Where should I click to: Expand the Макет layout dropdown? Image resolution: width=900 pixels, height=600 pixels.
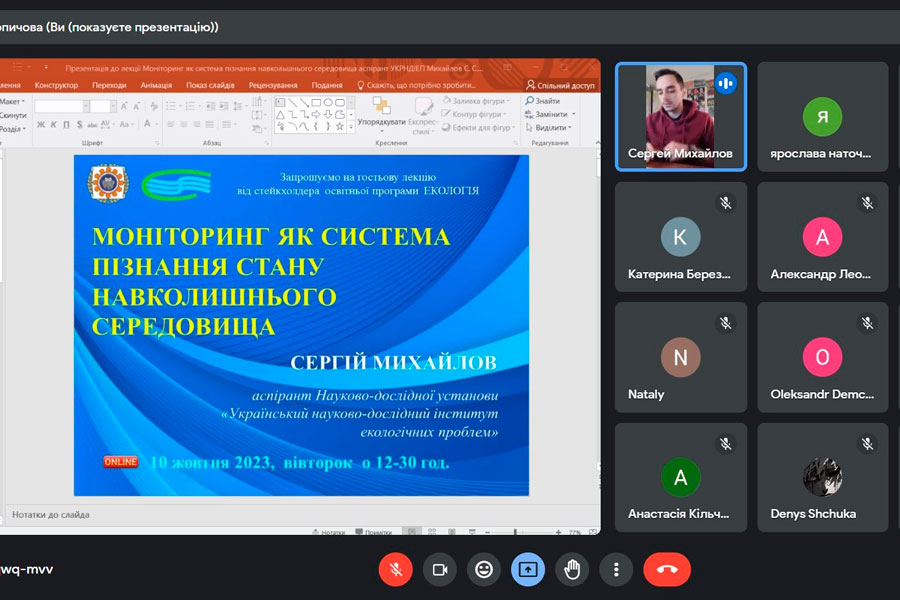[x=13, y=101]
